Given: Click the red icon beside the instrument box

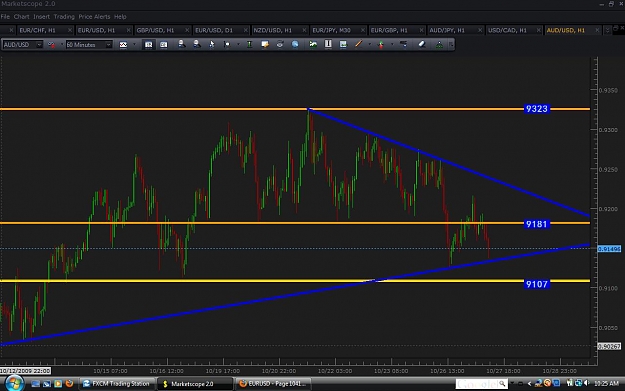Looking at the screenshot, I should point(51,45).
